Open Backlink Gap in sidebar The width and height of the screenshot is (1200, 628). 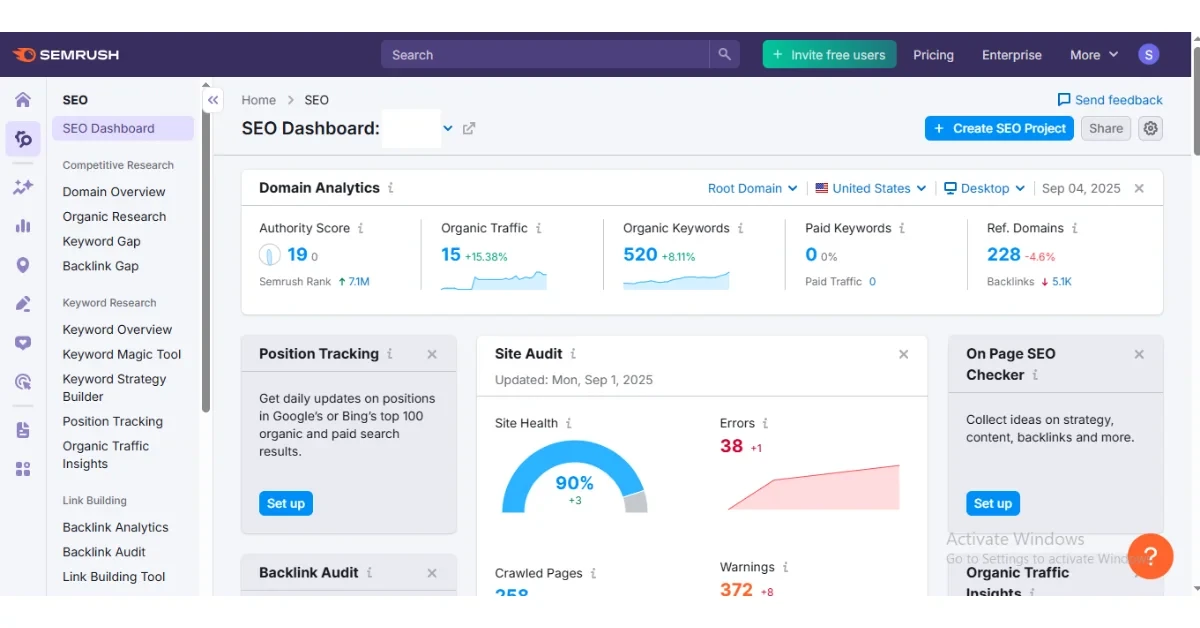(x=100, y=266)
